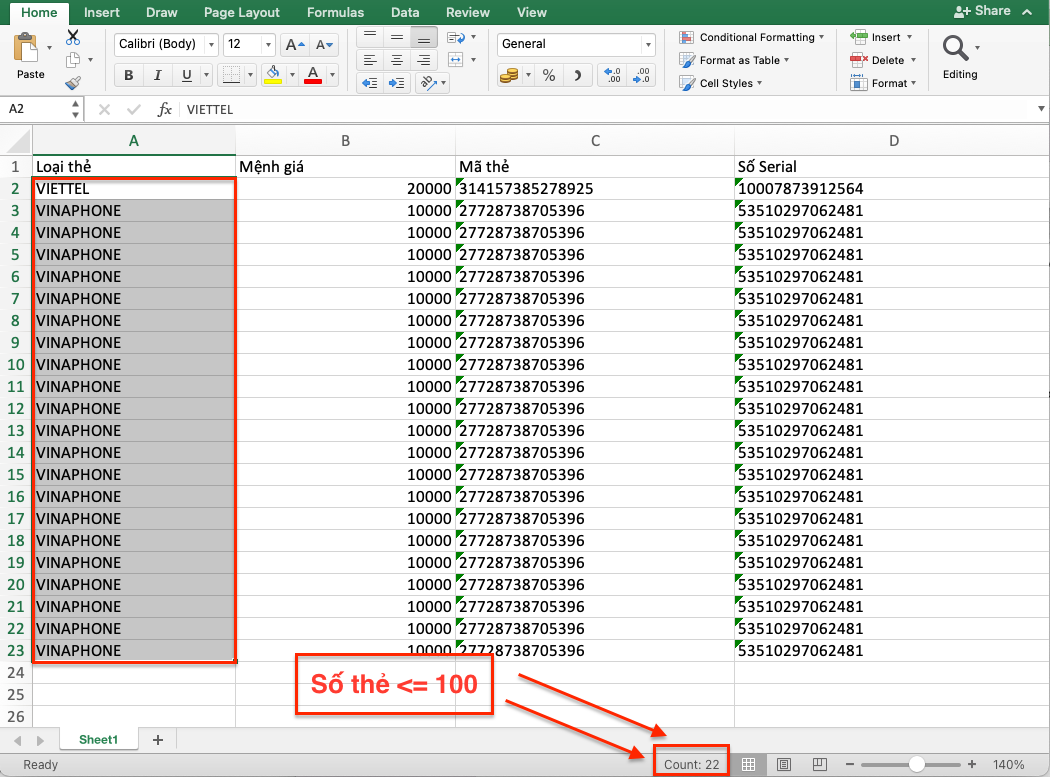The height and width of the screenshot is (777, 1050).
Task: Click the Format Painter brush icon
Action: click(73, 83)
